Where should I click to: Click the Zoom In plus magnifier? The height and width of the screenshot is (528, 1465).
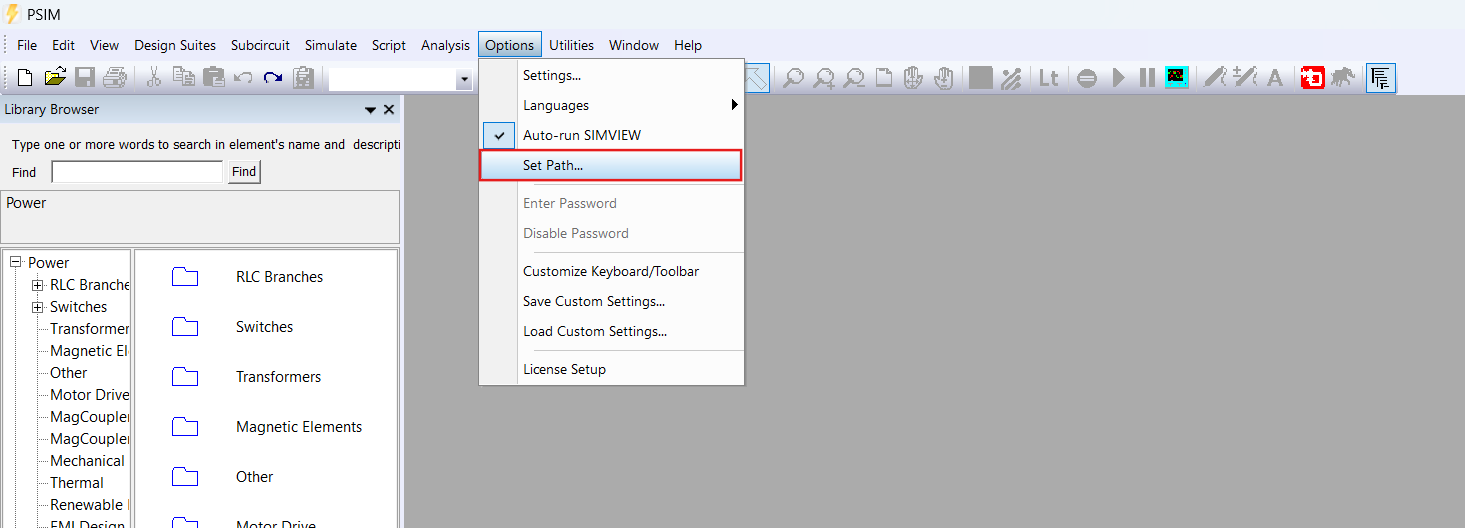[824, 78]
